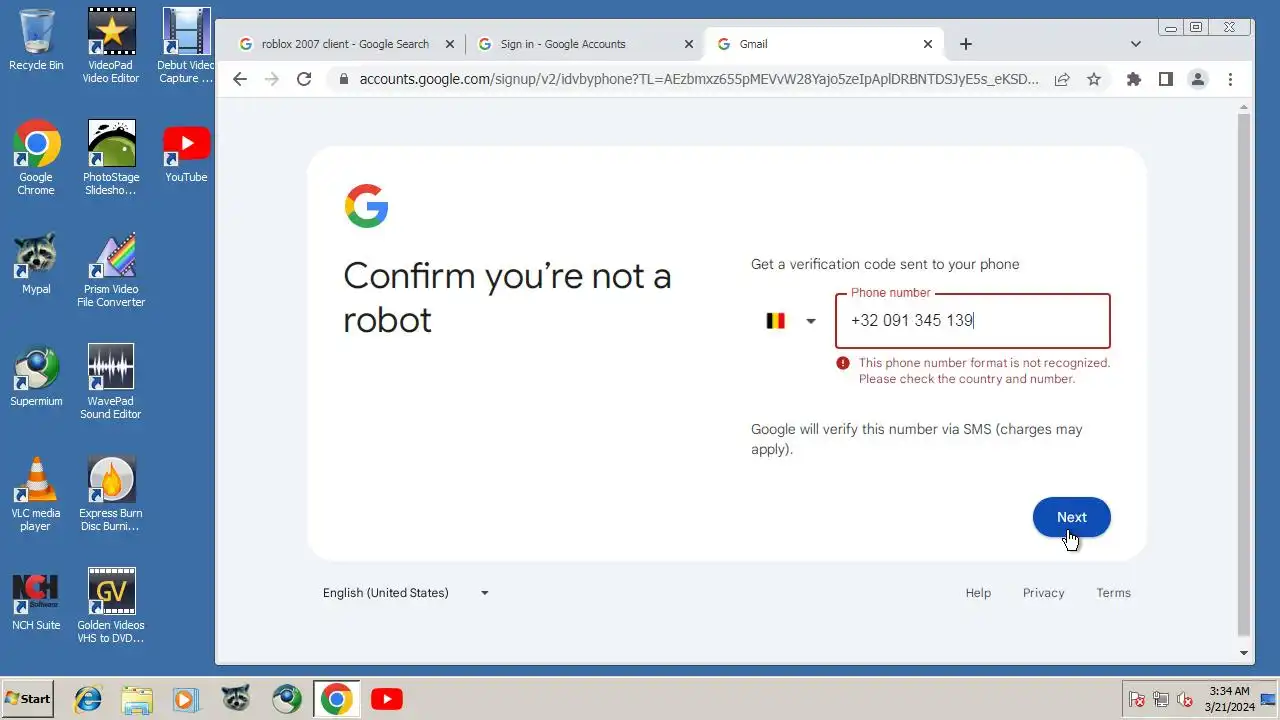Reload the page with the refresh icon

tap(304, 79)
